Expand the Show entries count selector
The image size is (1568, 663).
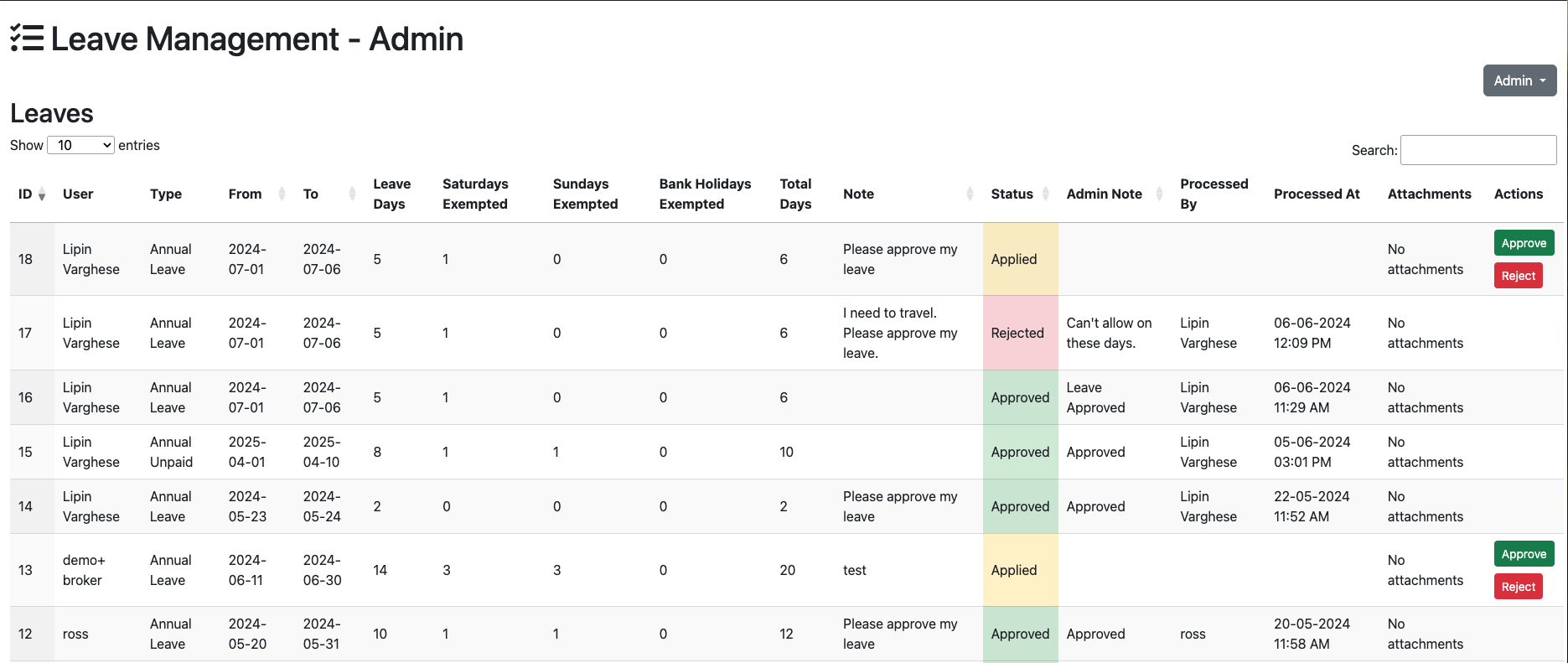click(80, 145)
